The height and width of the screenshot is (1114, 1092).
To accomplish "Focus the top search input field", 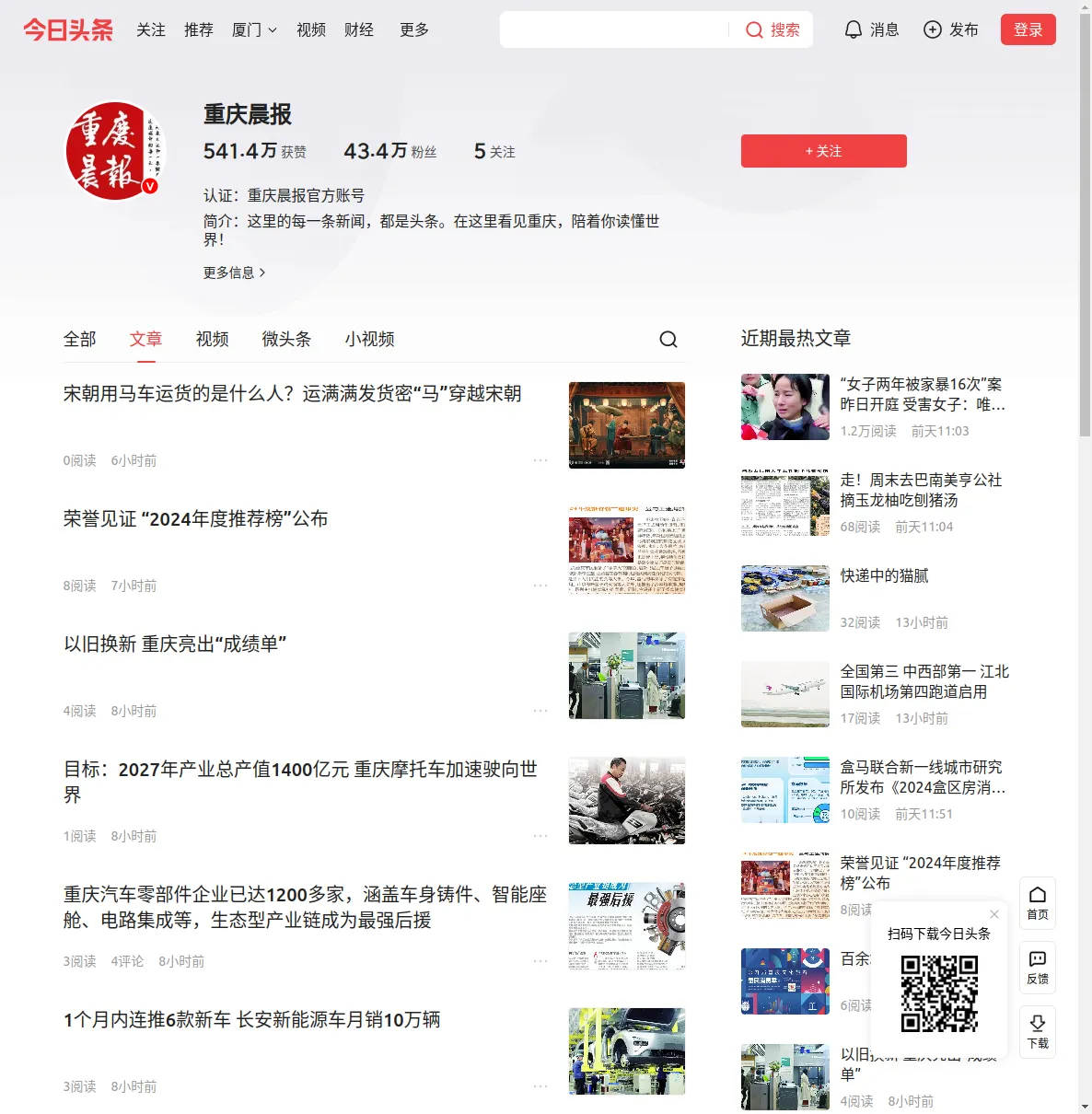I will [x=615, y=29].
